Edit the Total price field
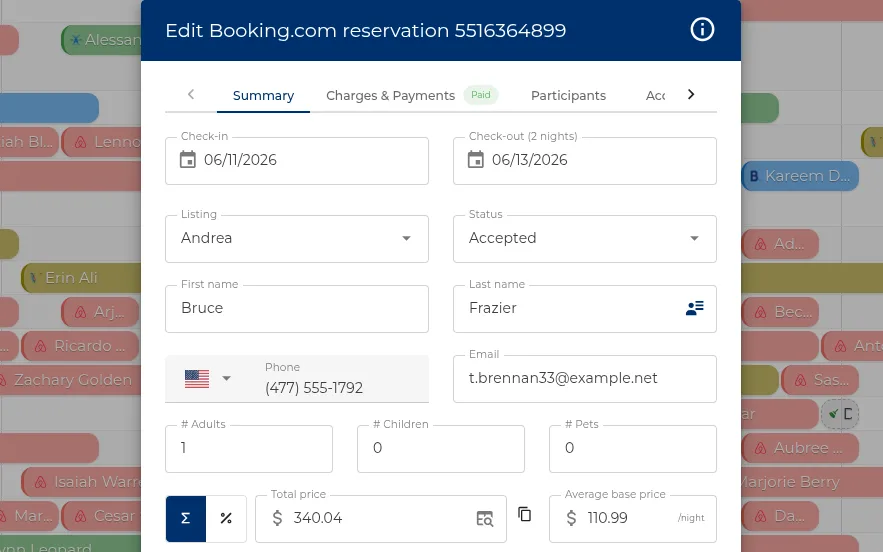883x552 pixels. pos(381,519)
